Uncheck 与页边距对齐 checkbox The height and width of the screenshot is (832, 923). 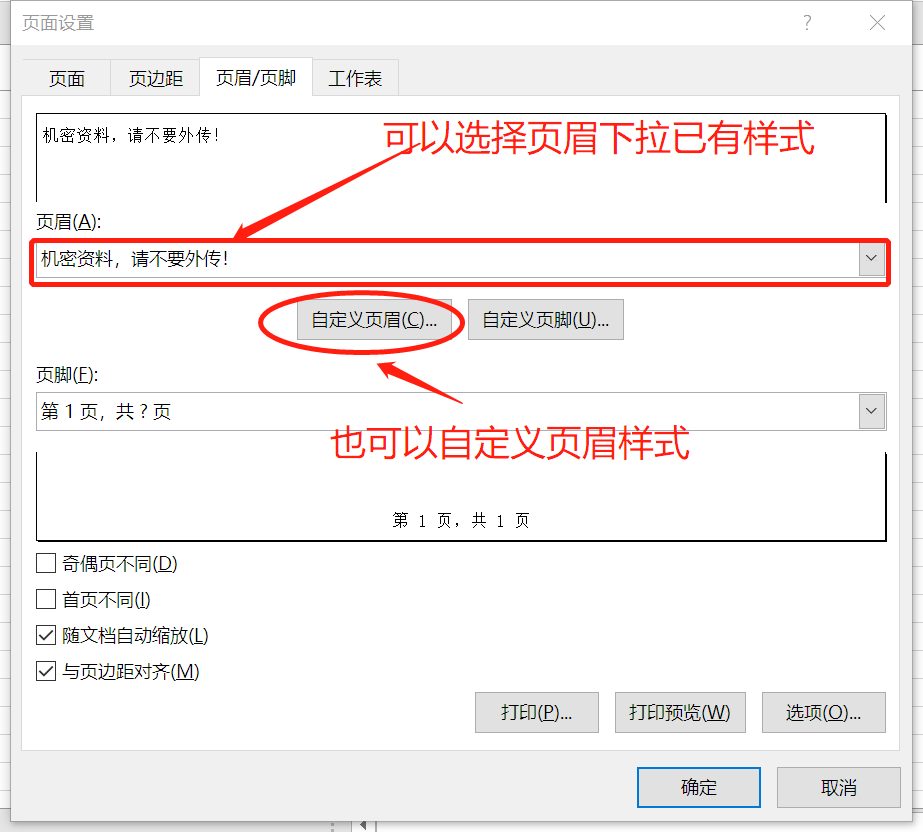pyautogui.click(x=46, y=671)
